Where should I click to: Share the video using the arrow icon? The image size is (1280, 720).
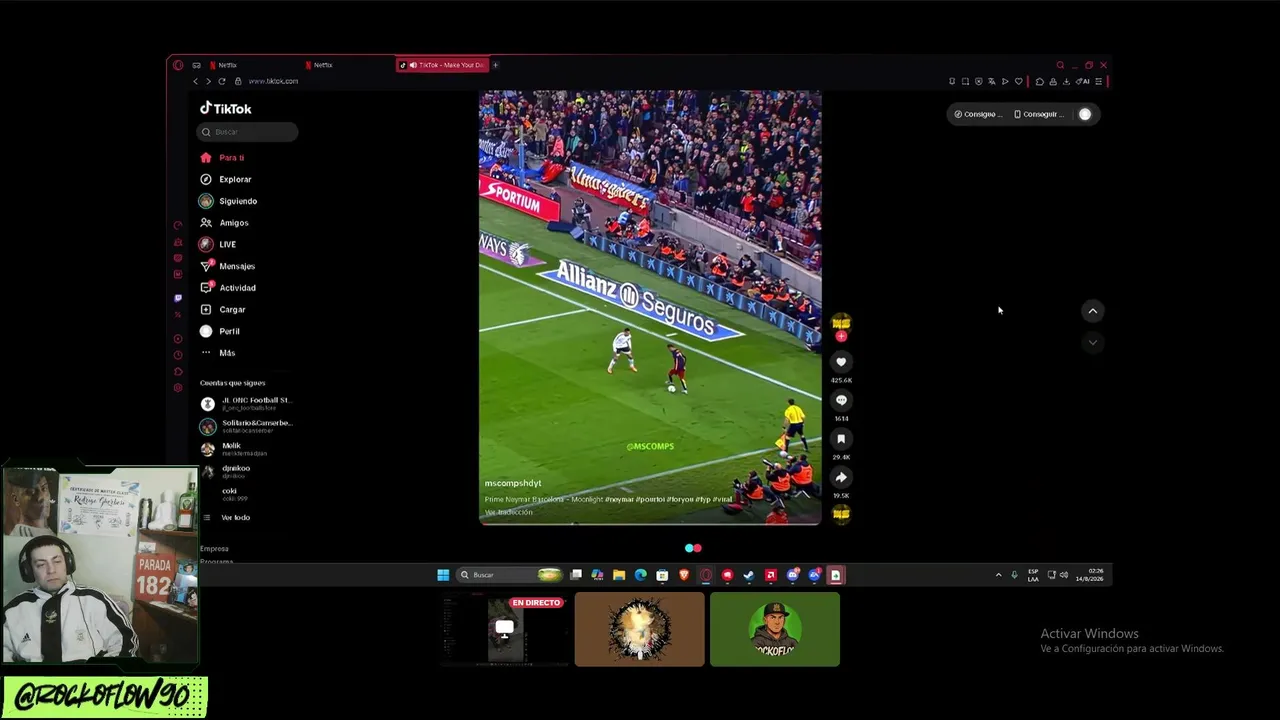coord(841,477)
